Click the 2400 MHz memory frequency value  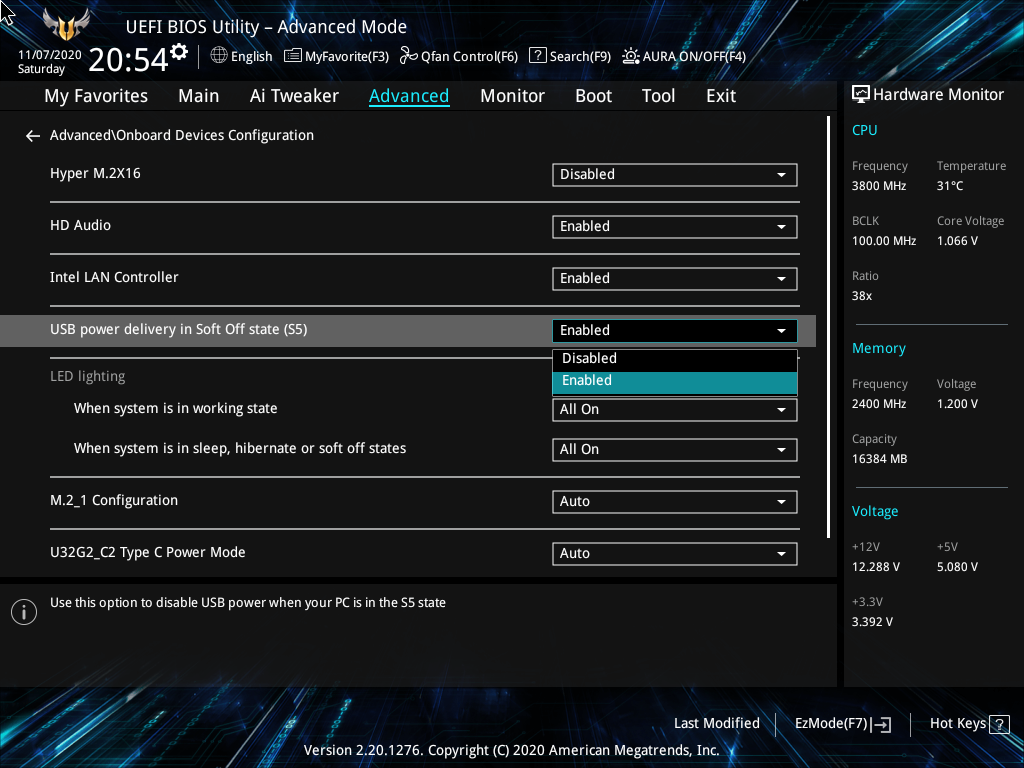coord(878,404)
